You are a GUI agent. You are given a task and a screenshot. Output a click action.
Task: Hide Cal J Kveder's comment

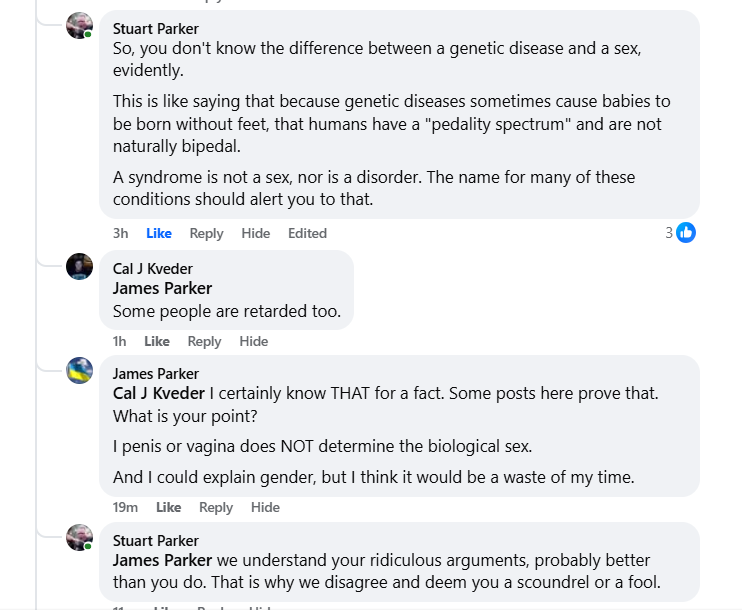[254, 341]
